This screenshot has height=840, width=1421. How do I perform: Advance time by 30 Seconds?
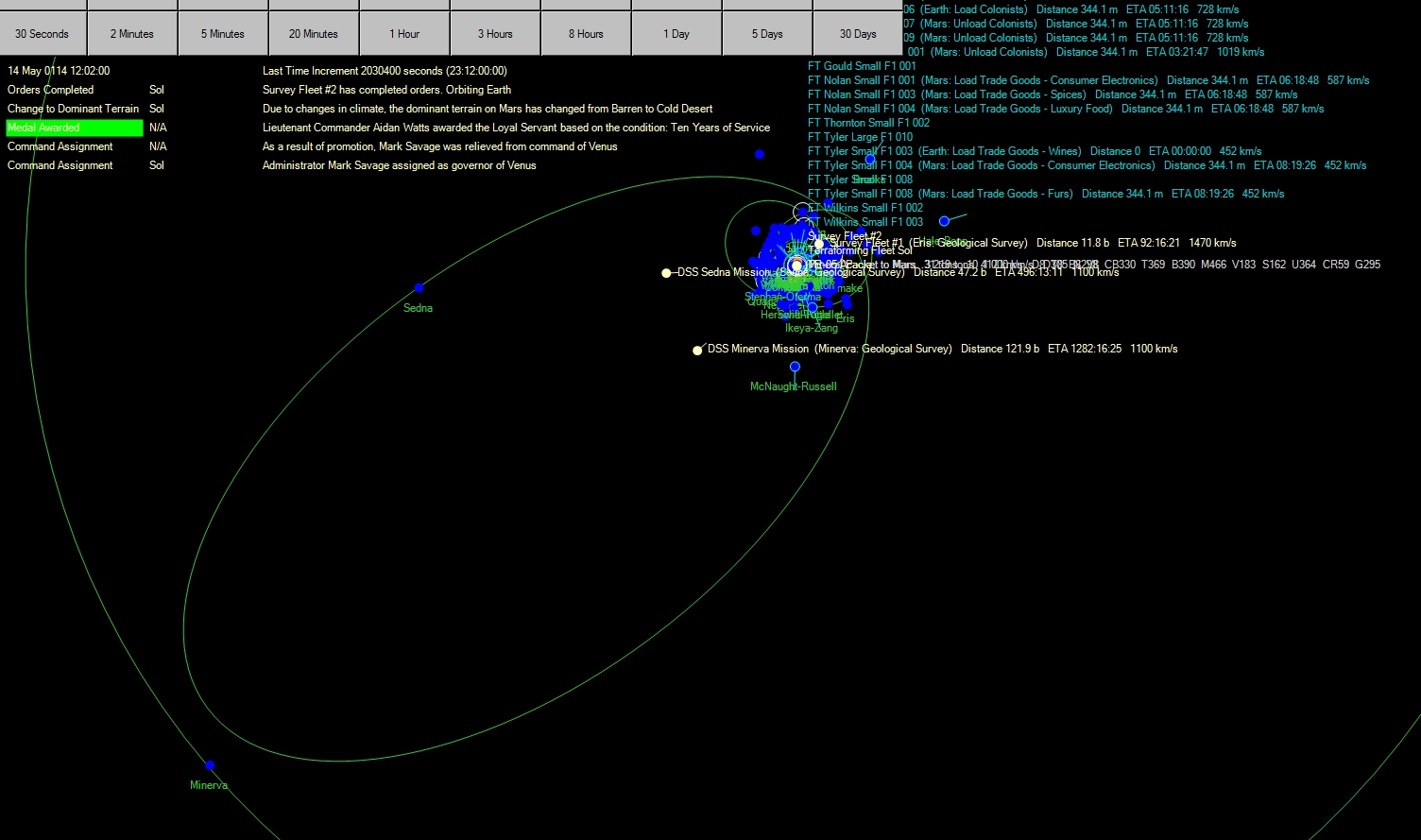tap(42, 34)
